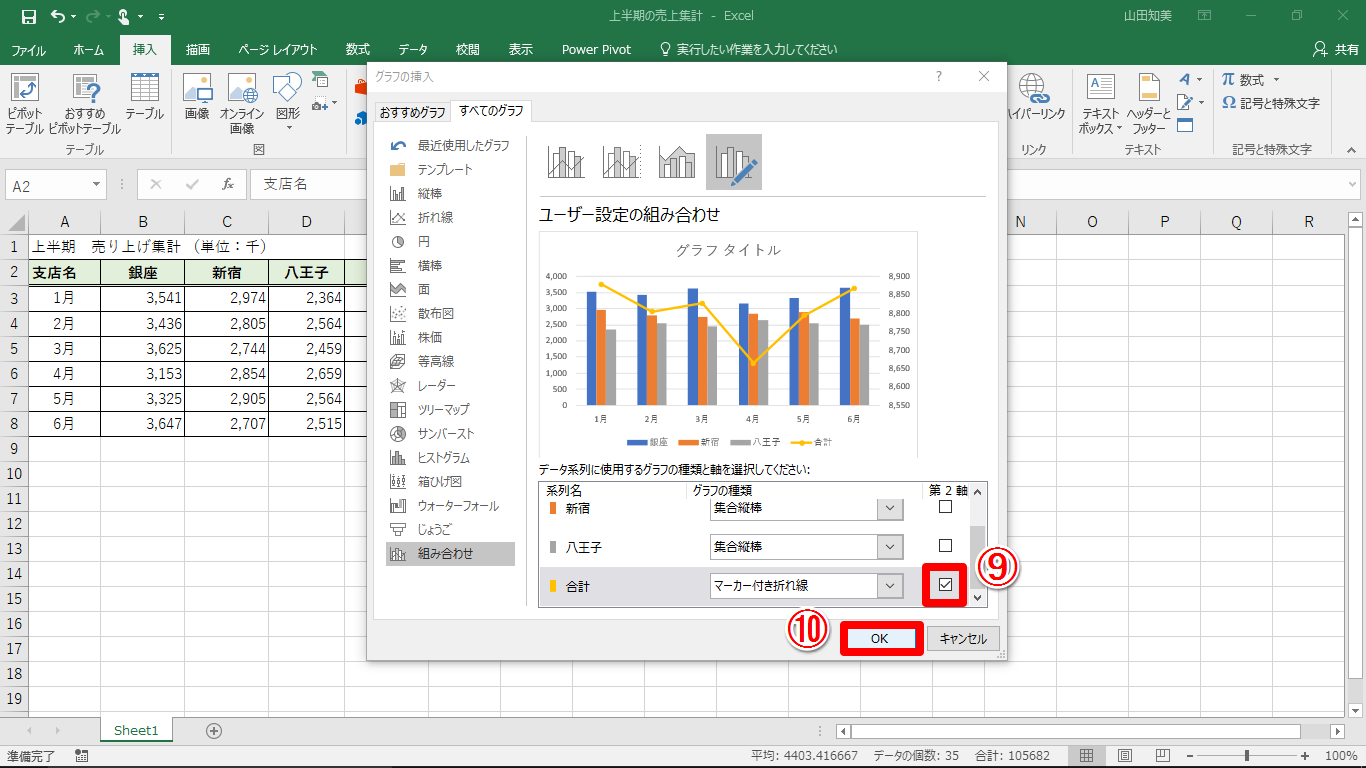Choose the clustered column-line combo chart icon
The height and width of the screenshot is (768, 1366).
566,161
